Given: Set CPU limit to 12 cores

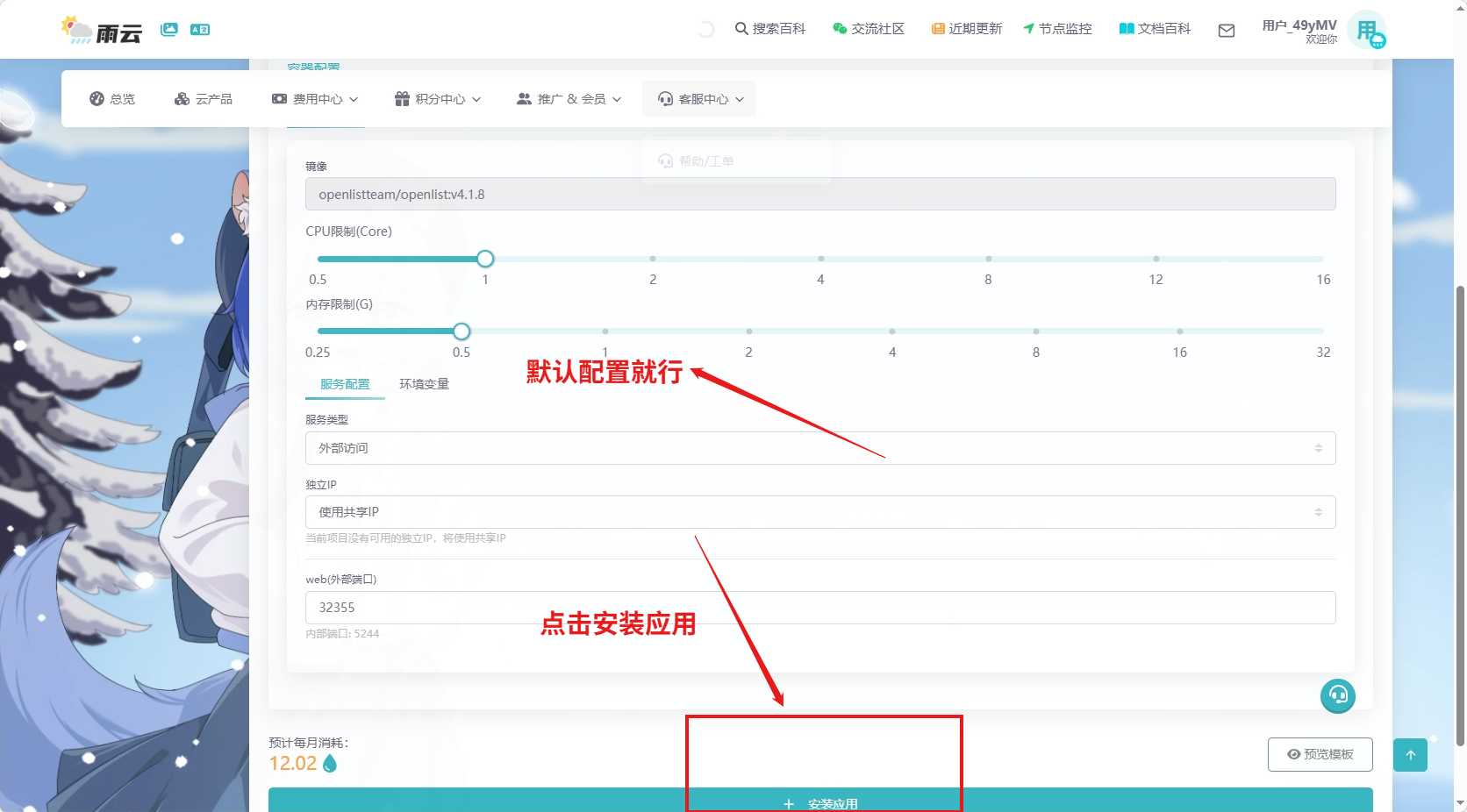Looking at the screenshot, I should click(1156, 259).
